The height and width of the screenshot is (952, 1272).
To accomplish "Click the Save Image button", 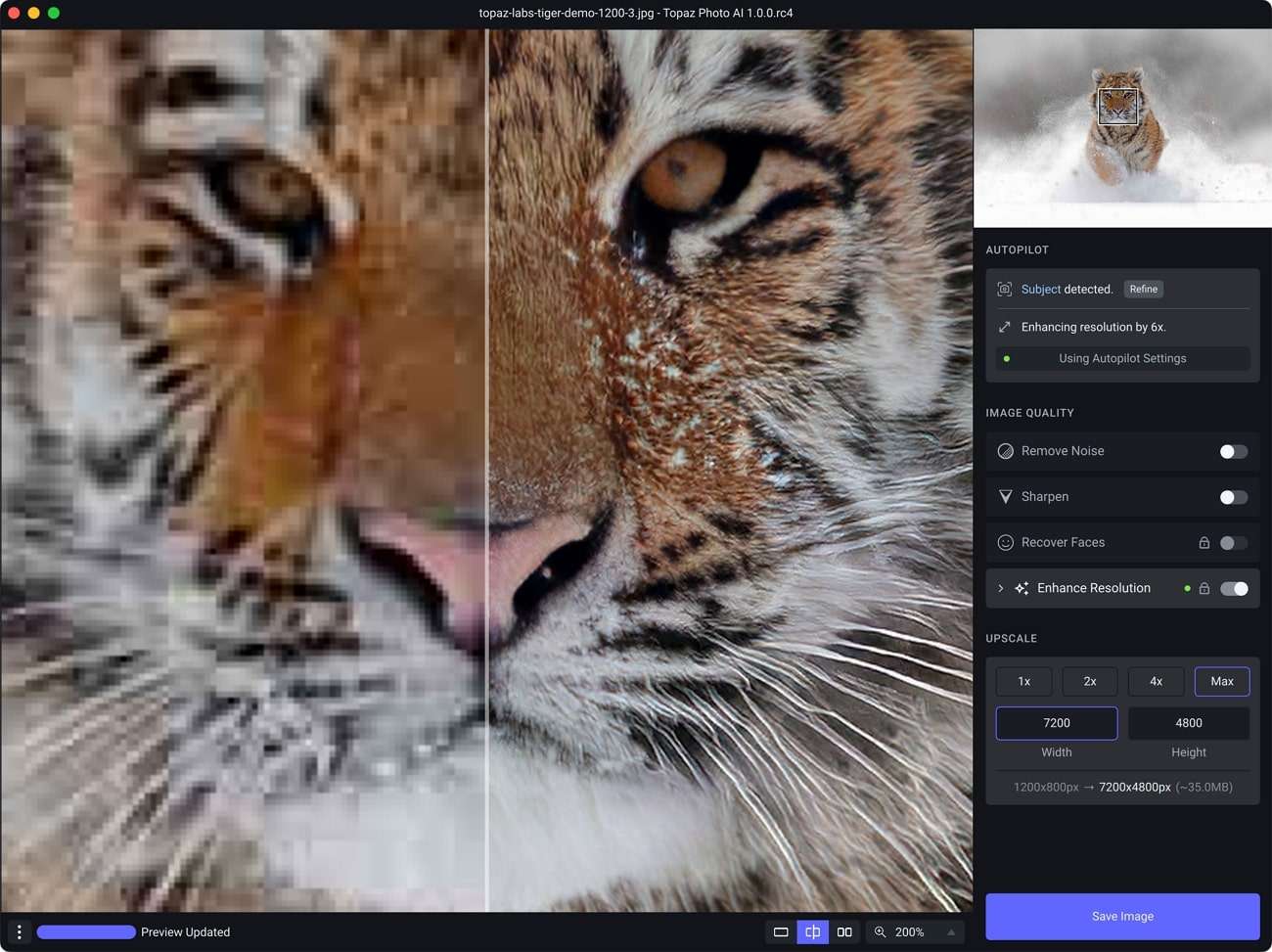I will [x=1122, y=916].
